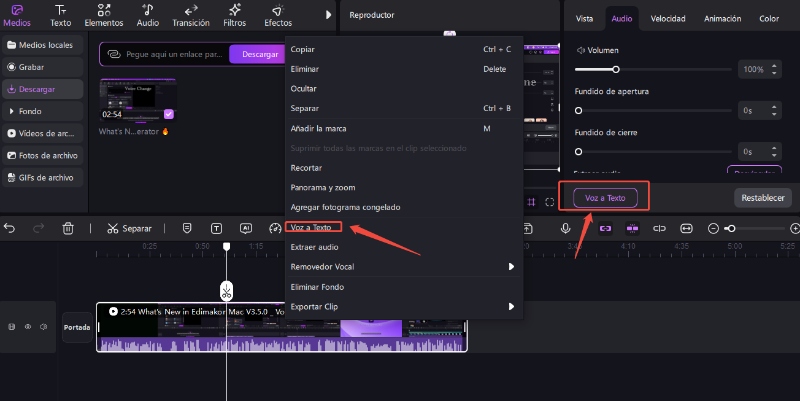Expand the Exportar Clip submenu
The image size is (800, 401).
[510, 306]
